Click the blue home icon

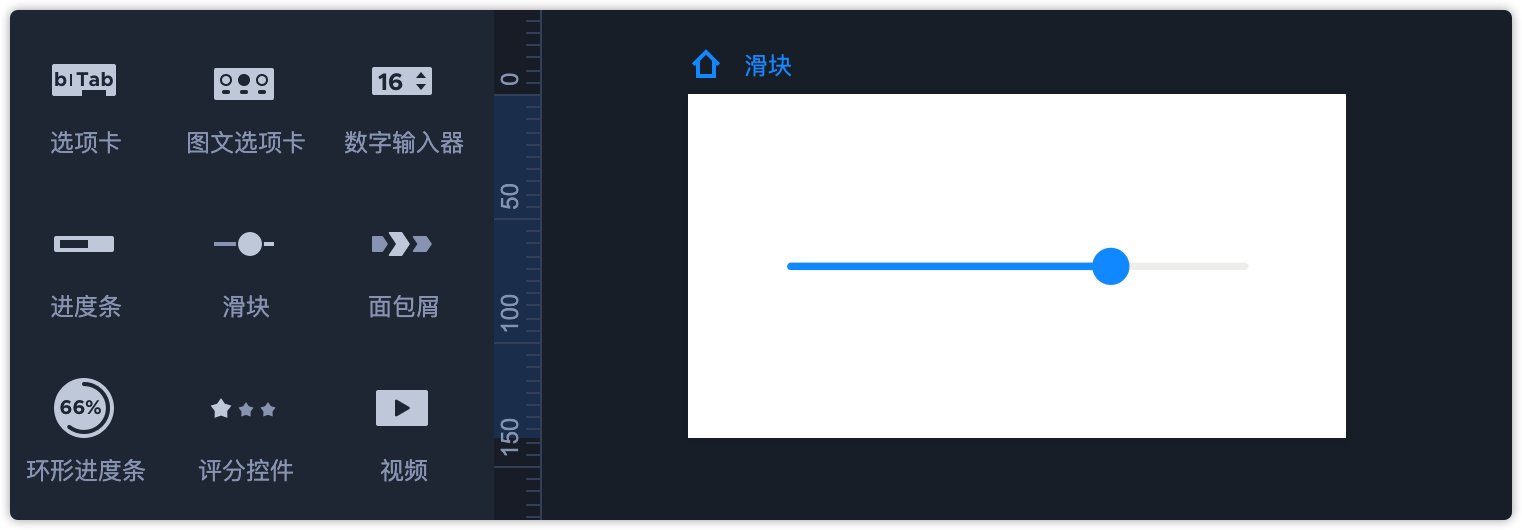point(706,65)
